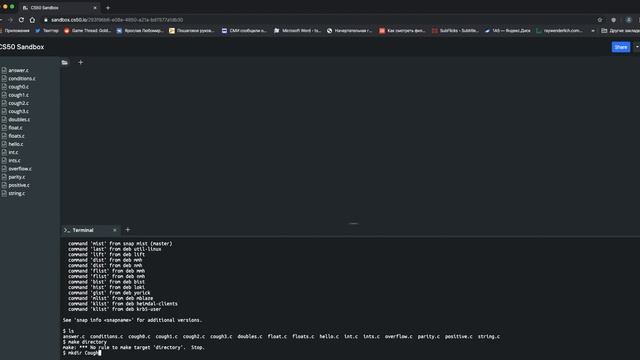640x360 pixels.
Task: Grab the terminal panel resize handle
Action: click(x=353, y=224)
